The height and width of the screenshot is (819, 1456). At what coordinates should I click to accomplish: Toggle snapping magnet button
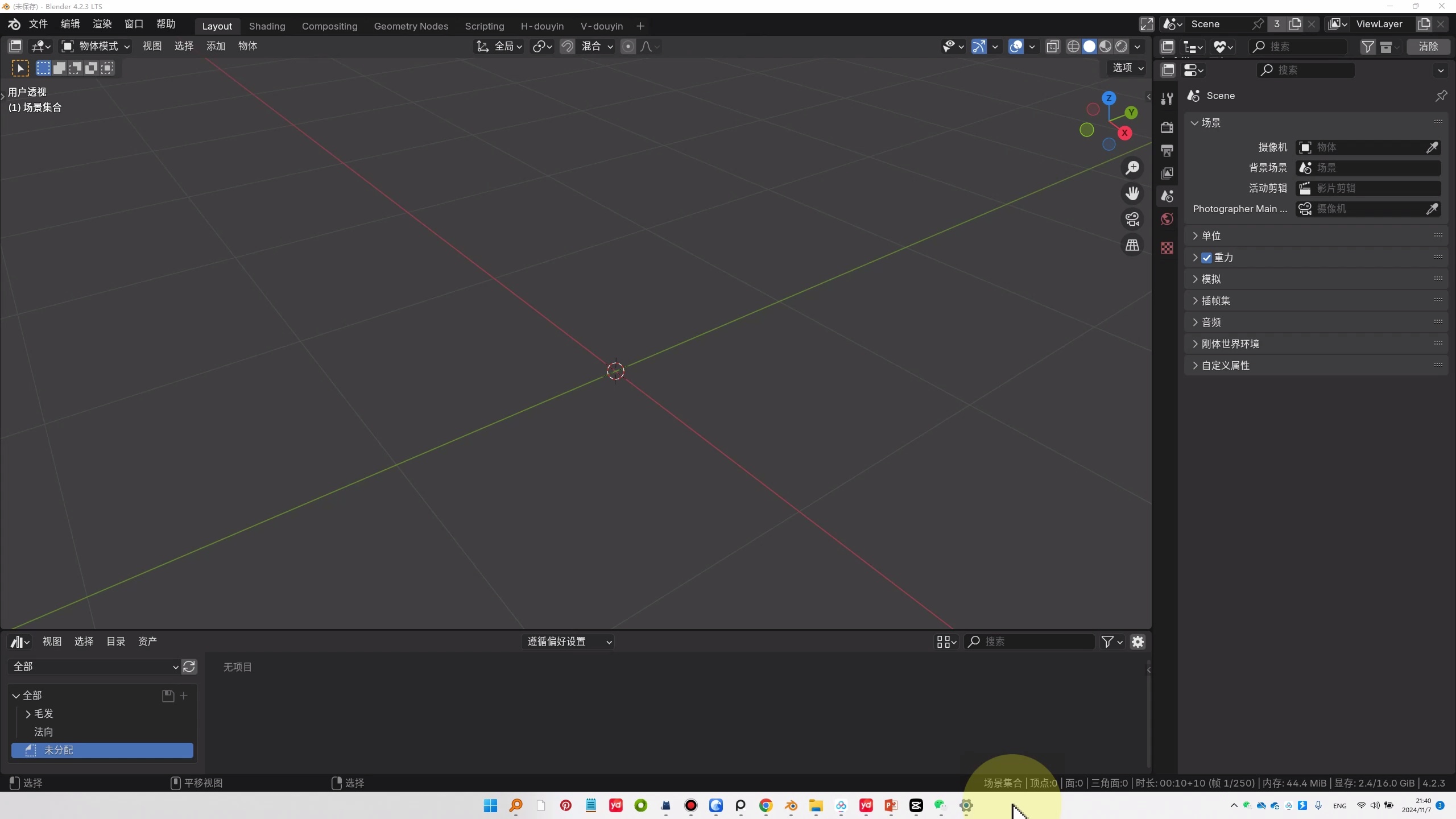(x=567, y=47)
